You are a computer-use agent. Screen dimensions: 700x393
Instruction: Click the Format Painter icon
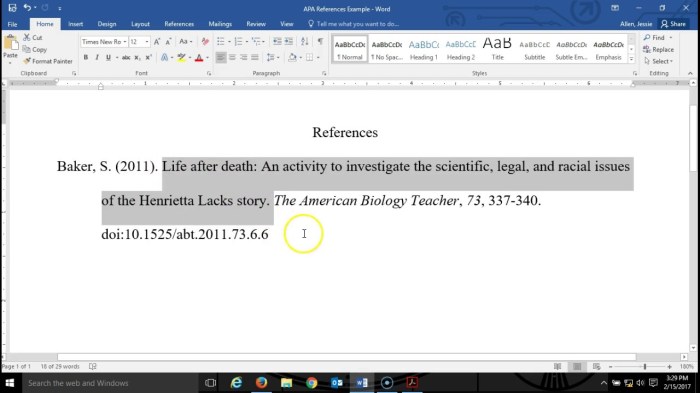pos(27,61)
